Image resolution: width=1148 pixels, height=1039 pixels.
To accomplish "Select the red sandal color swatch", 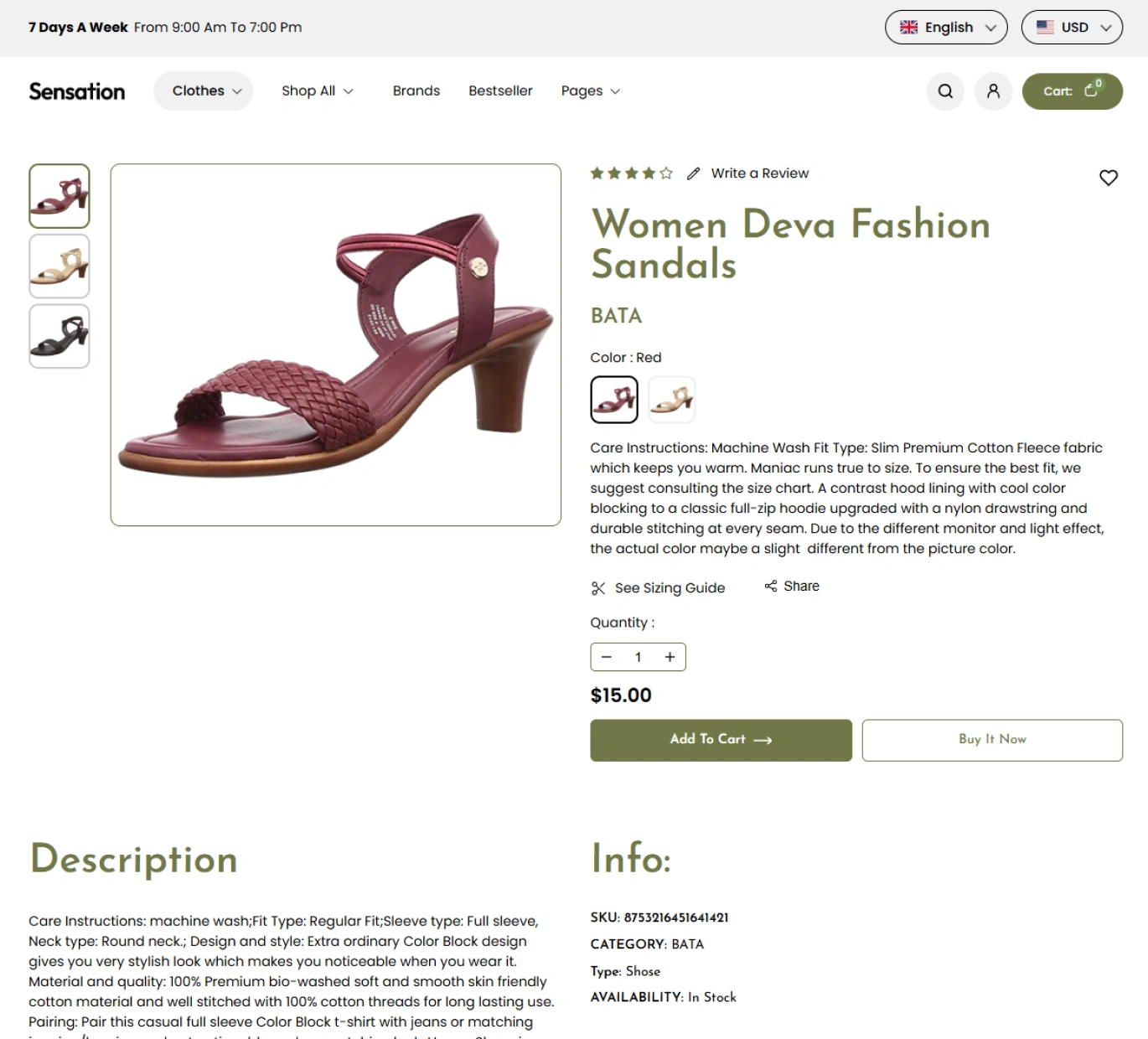I will (614, 400).
